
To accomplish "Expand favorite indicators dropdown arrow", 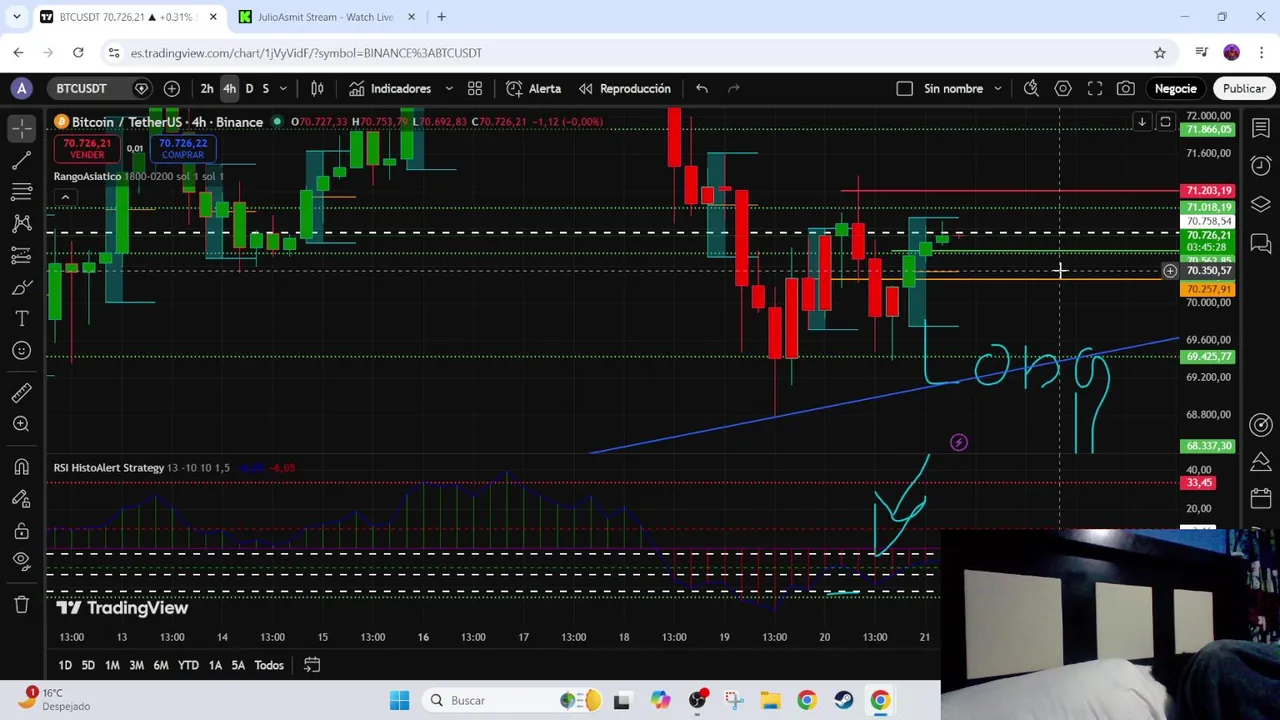I will pyautogui.click(x=449, y=89).
